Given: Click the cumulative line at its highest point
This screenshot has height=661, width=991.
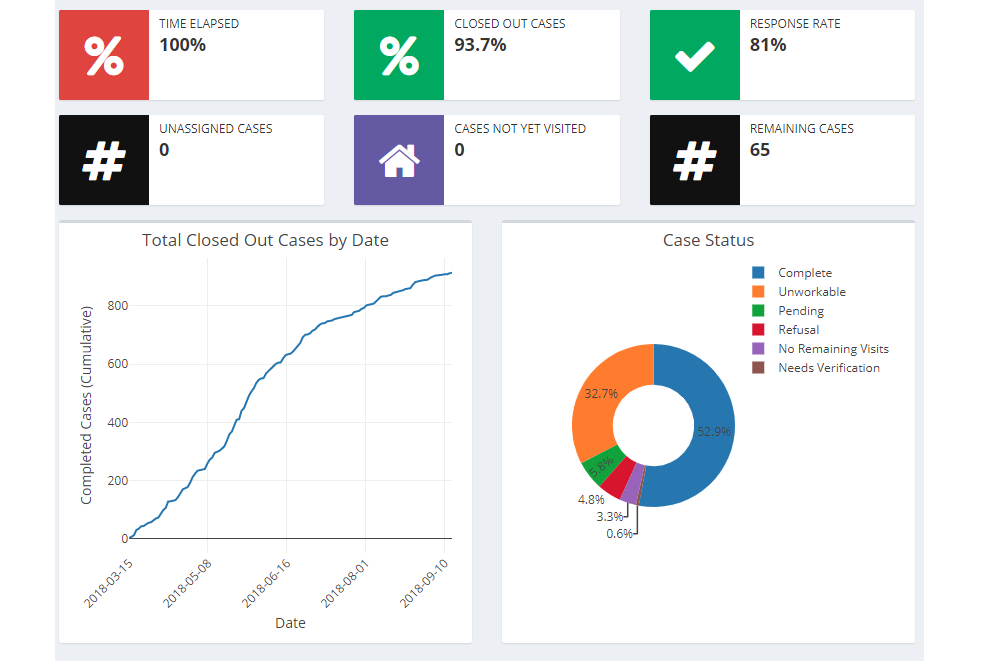Looking at the screenshot, I should click(450, 272).
